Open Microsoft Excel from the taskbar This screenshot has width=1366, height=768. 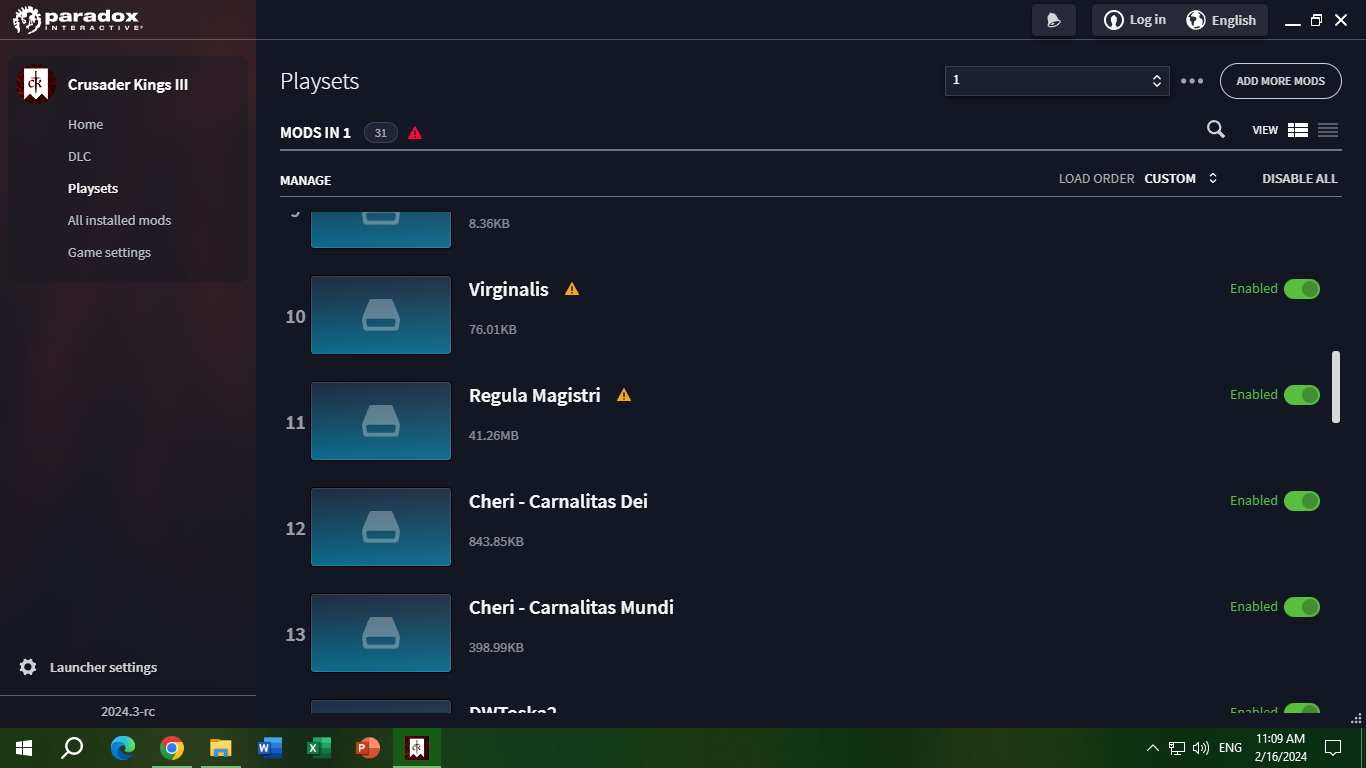click(319, 748)
